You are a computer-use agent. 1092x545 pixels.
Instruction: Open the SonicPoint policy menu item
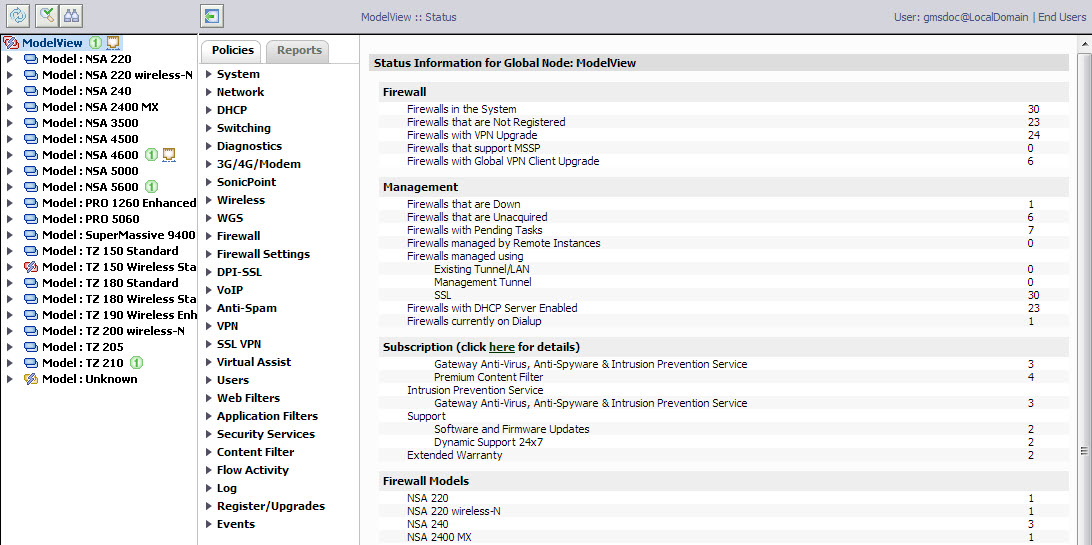[x=247, y=182]
